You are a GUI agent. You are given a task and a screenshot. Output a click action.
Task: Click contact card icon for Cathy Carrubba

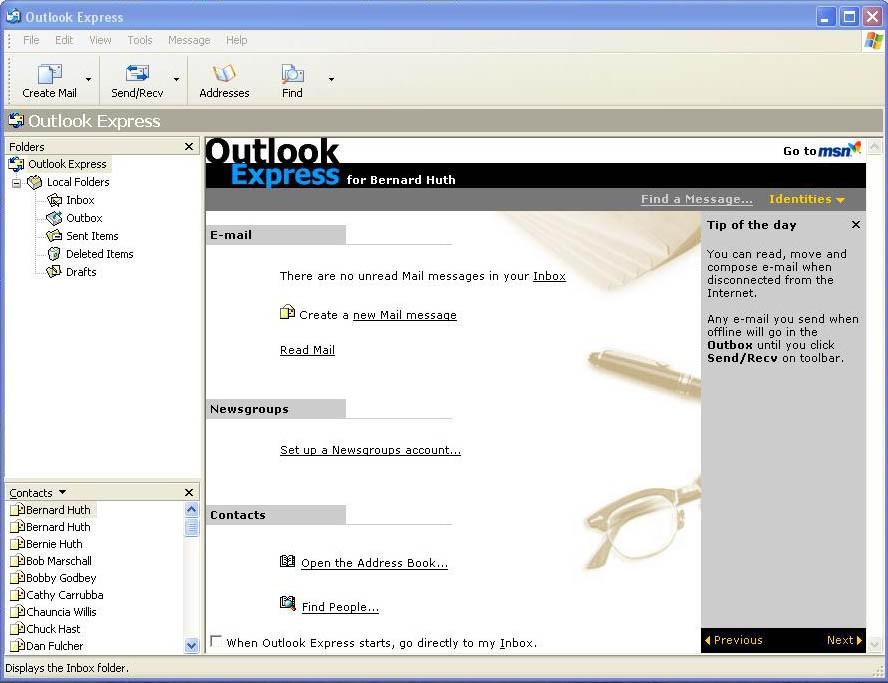pos(18,595)
